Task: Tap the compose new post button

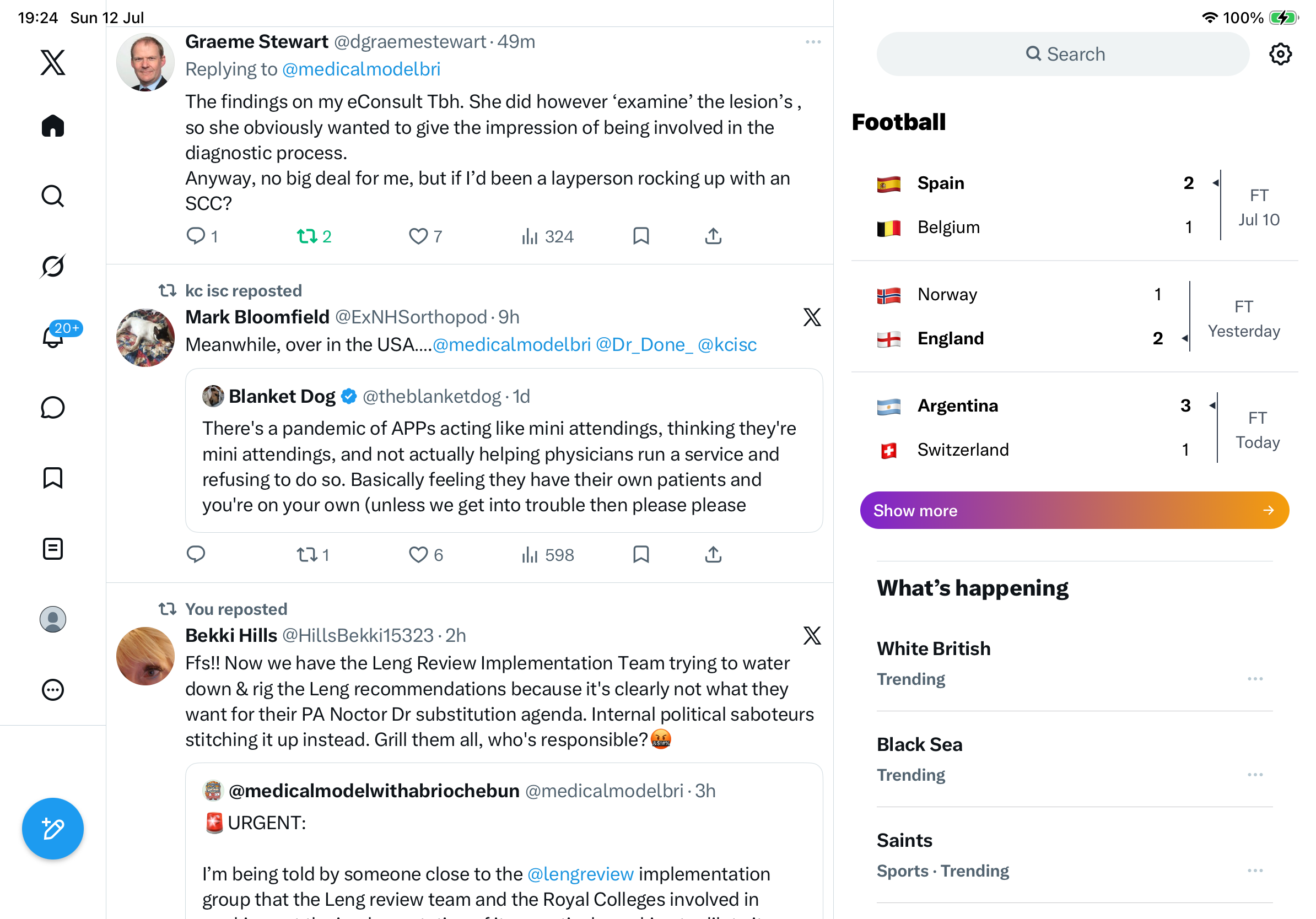Action: click(x=53, y=829)
